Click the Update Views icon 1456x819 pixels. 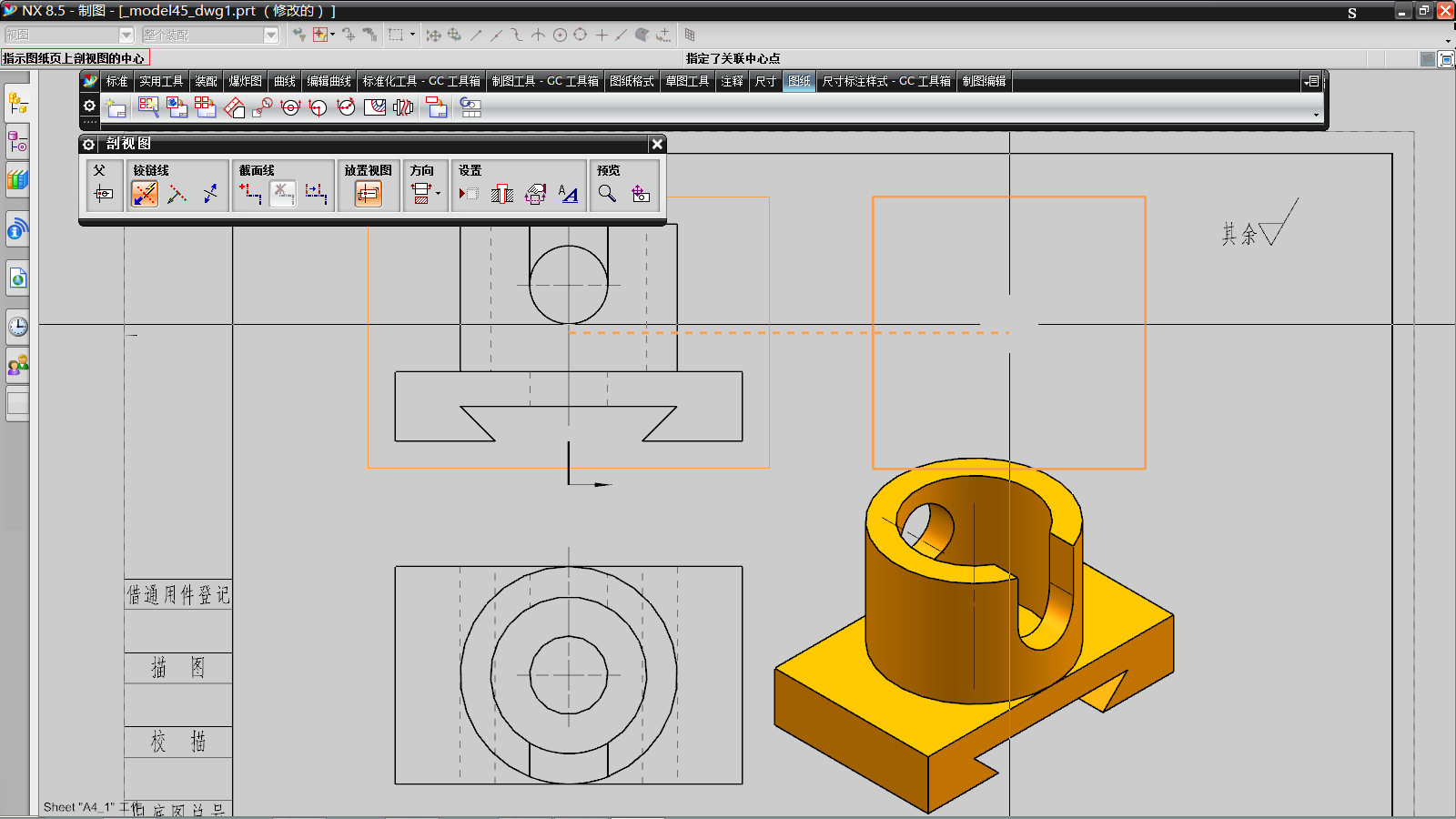[x=470, y=107]
